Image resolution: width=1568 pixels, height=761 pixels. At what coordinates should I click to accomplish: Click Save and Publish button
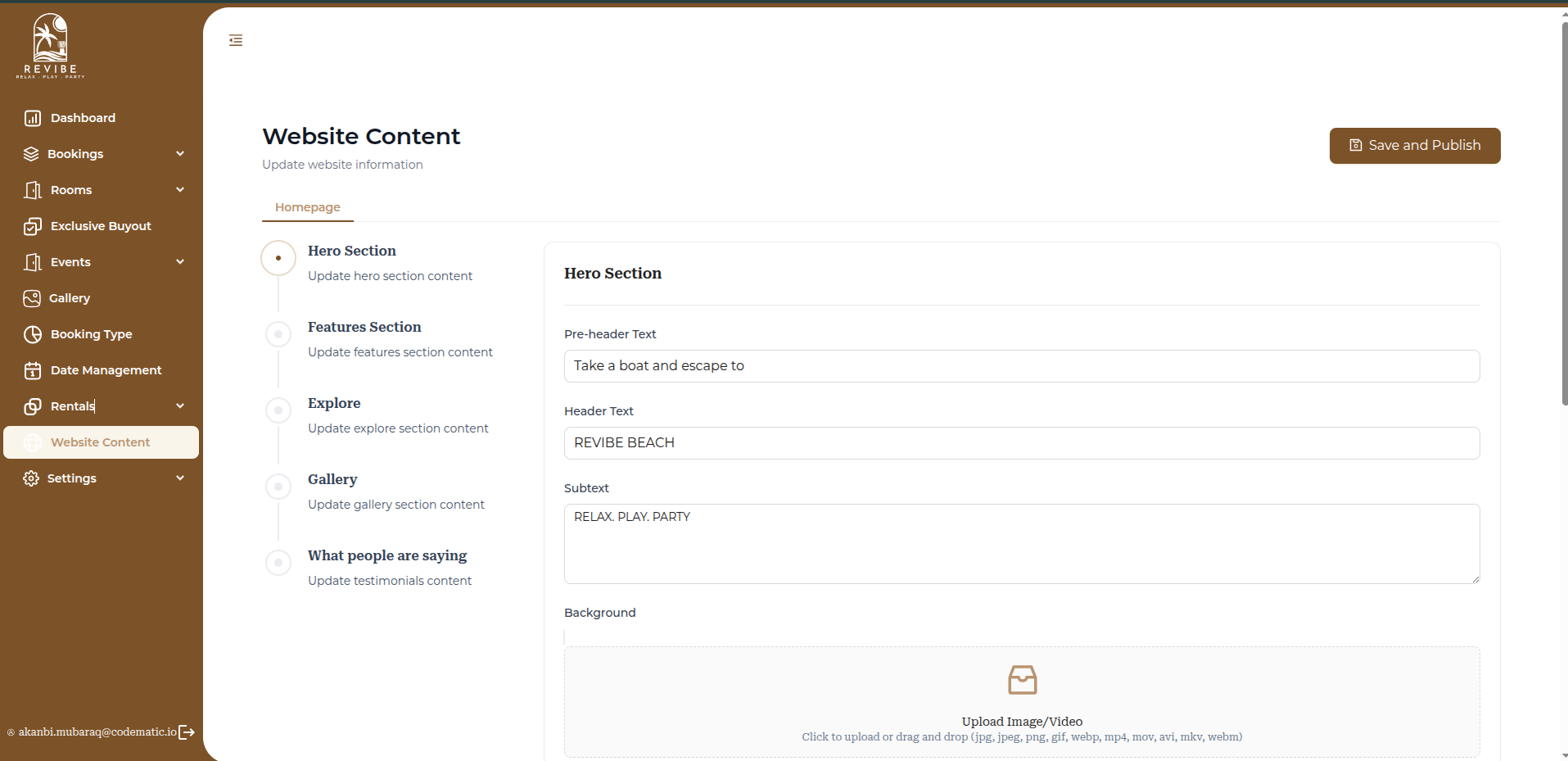point(1415,146)
